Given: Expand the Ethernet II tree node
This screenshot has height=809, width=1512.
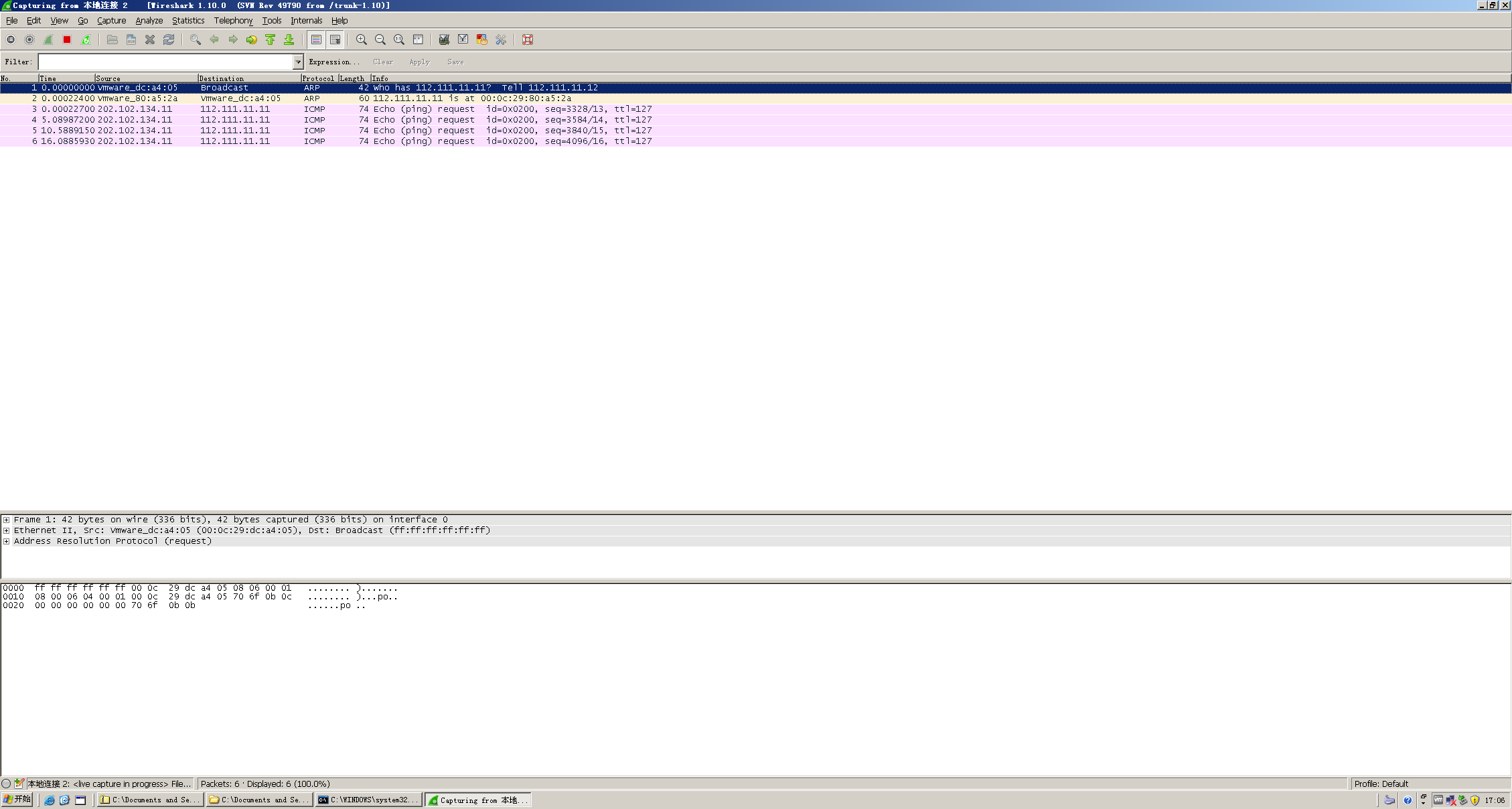Looking at the screenshot, I should (x=7, y=530).
